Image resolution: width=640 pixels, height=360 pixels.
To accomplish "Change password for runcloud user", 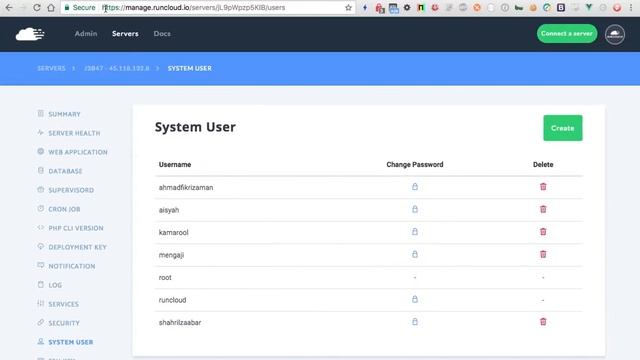I will pos(415,299).
